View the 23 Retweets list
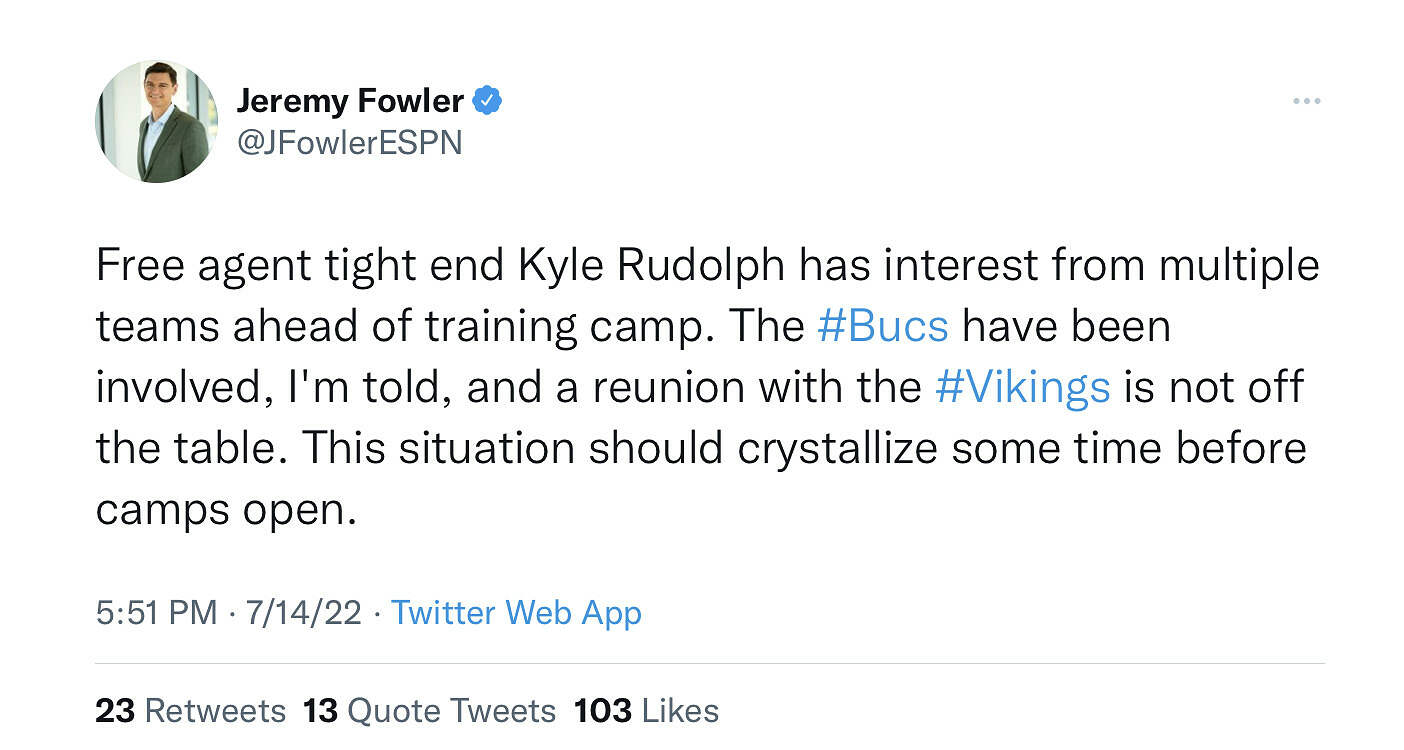The height and width of the screenshot is (750, 1404). pos(190,711)
